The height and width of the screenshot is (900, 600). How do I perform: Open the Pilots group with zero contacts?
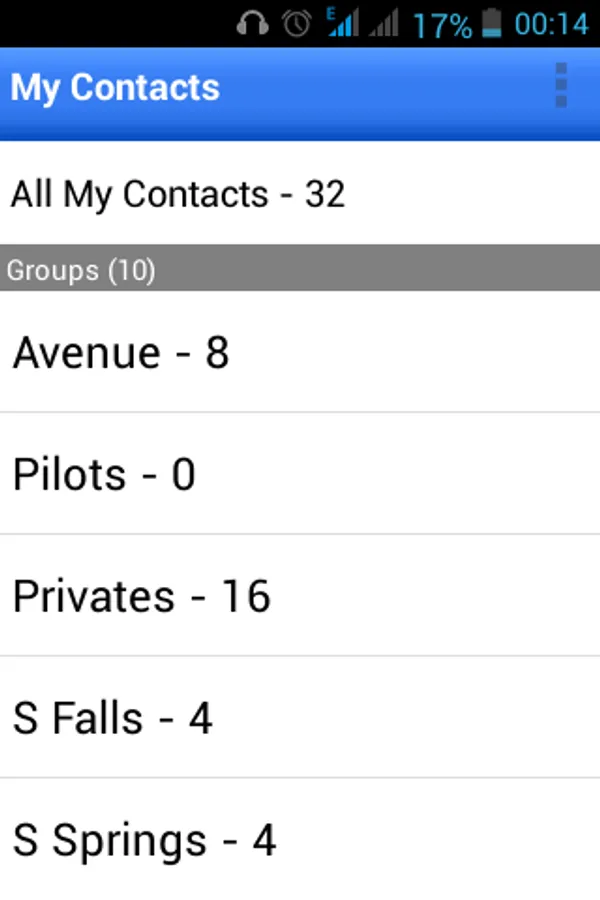tap(103, 474)
